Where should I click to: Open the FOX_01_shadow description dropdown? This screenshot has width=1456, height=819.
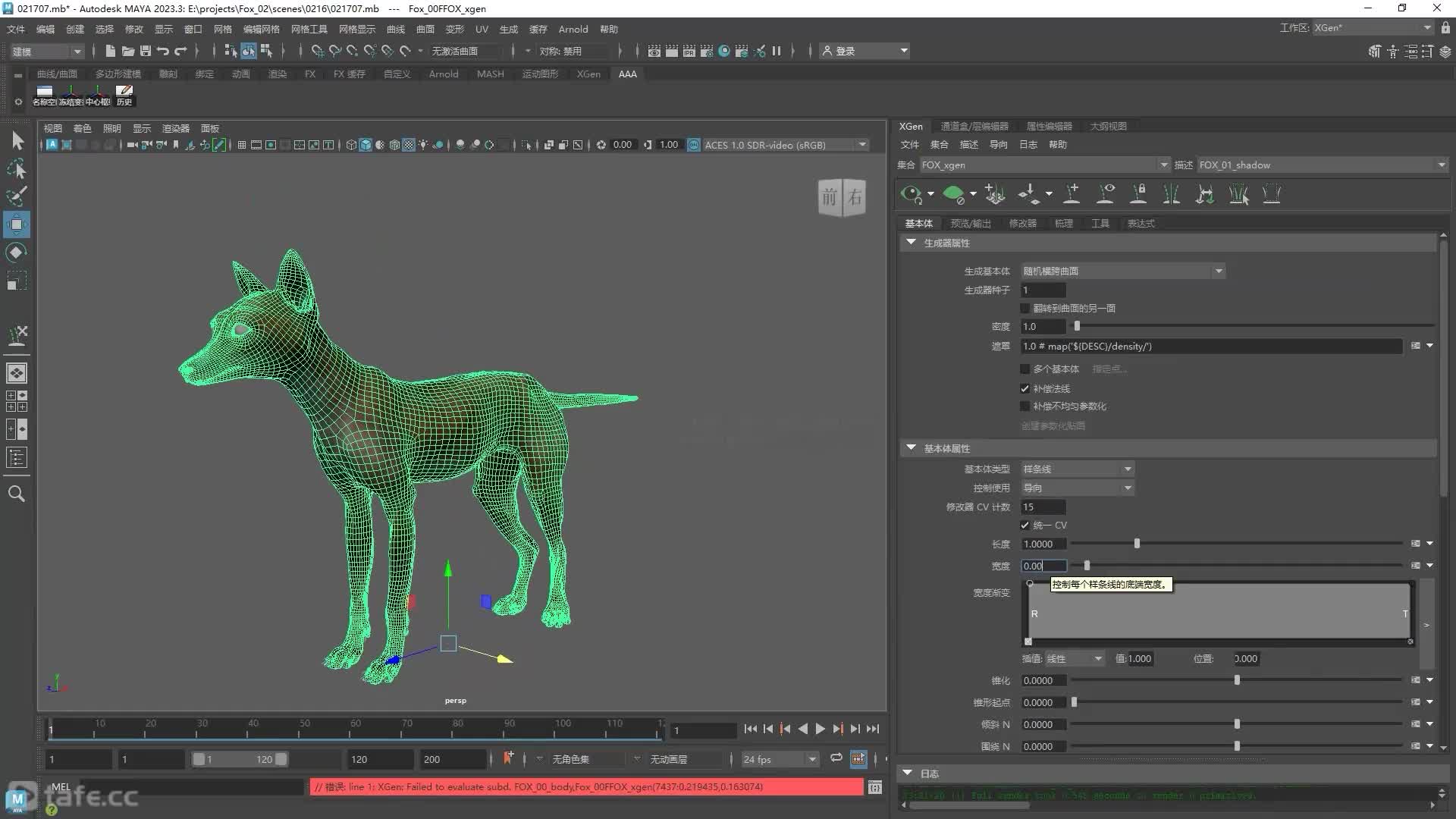(x=1322, y=165)
